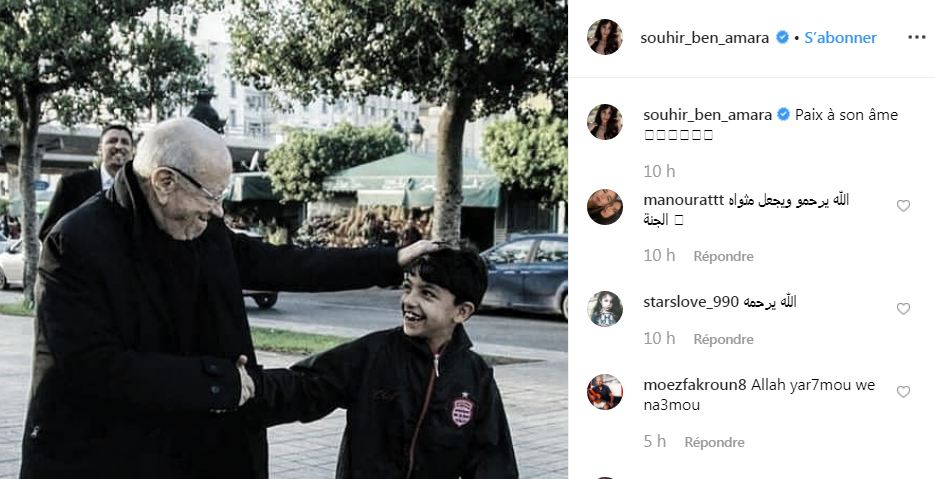
Task: Open starslove_990's profile avatar
Action: tap(605, 308)
